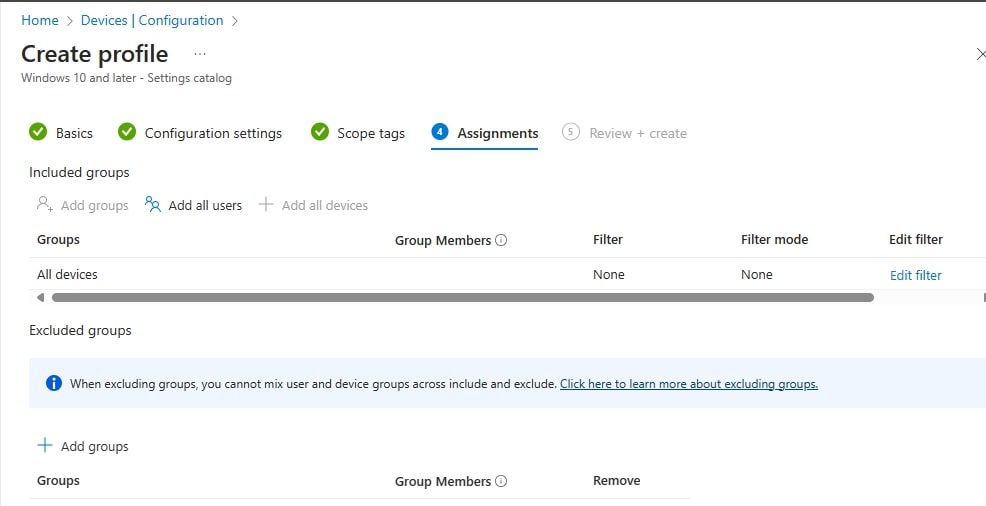Image resolution: width=986 pixels, height=506 pixels.
Task: Open the ellipsis menu next to Create profile
Action: pyautogui.click(x=200, y=53)
